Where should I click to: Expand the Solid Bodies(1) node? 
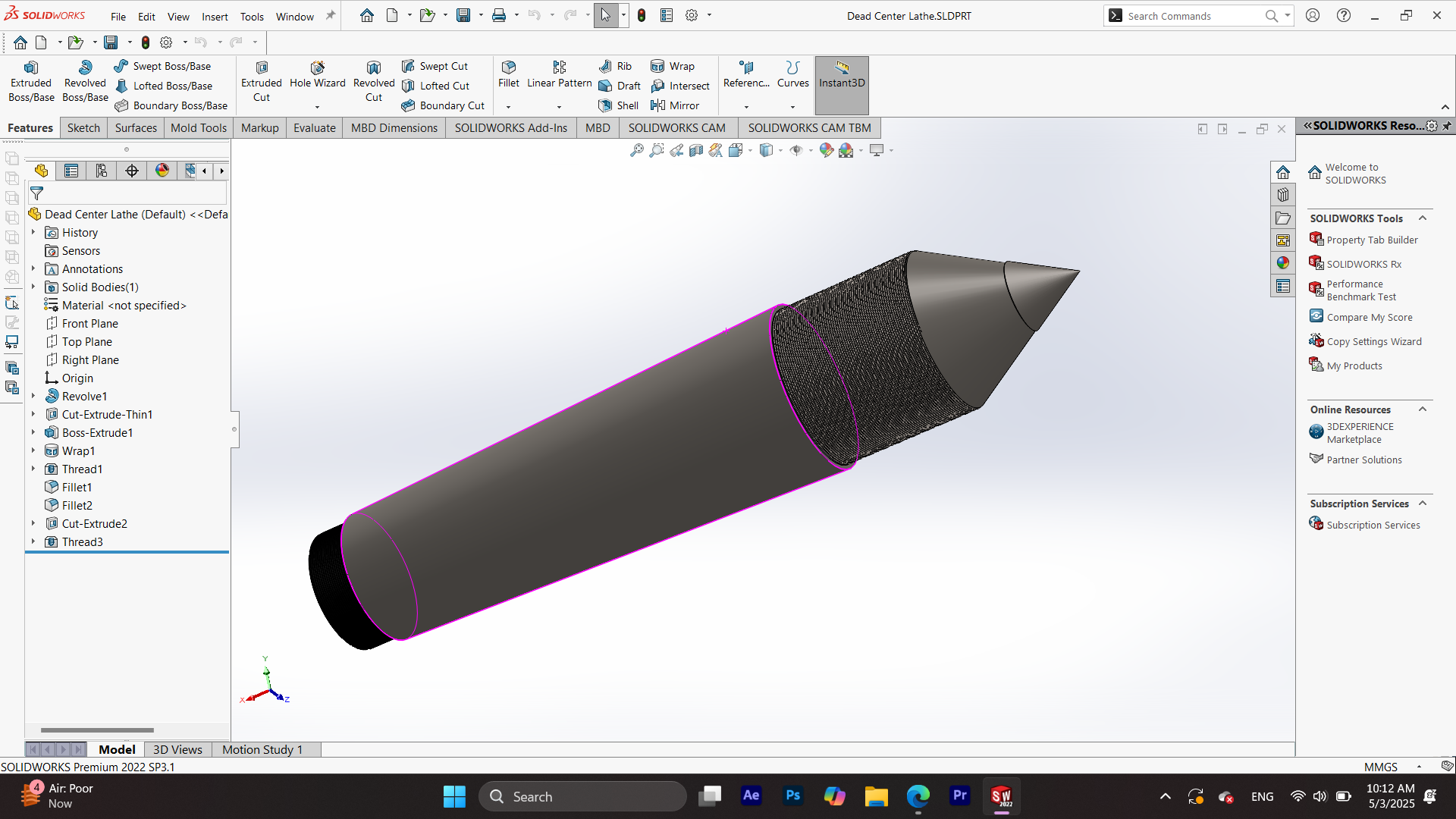point(33,287)
